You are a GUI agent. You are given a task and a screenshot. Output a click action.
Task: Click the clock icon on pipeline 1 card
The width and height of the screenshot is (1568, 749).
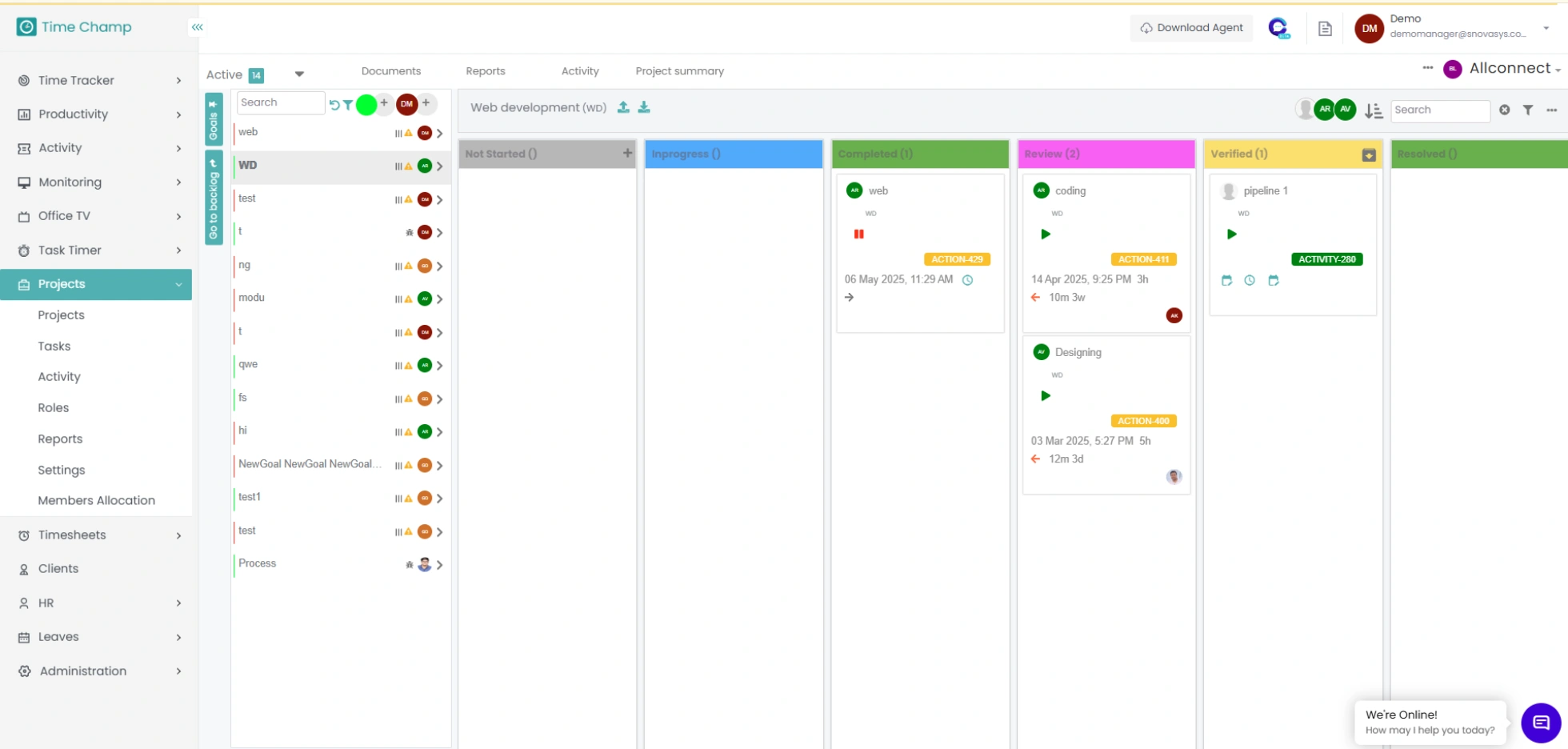[1250, 280]
